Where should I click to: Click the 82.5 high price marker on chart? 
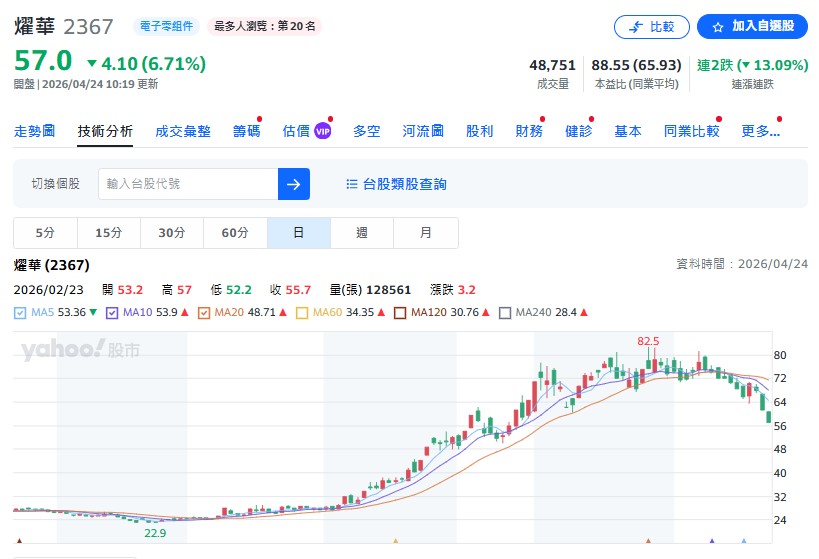pyautogui.click(x=648, y=341)
